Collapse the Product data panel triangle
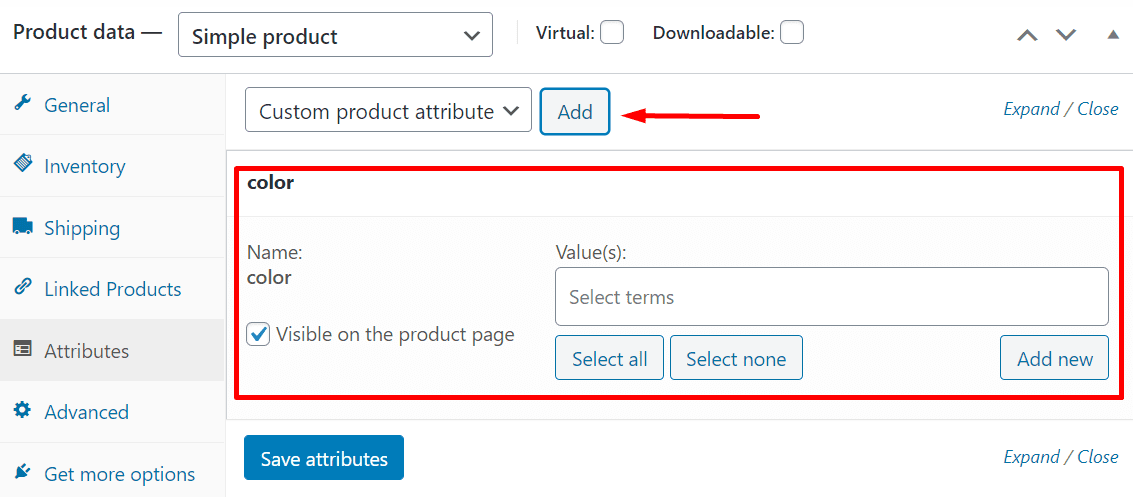The width and height of the screenshot is (1133, 497). tap(1113, 35)
